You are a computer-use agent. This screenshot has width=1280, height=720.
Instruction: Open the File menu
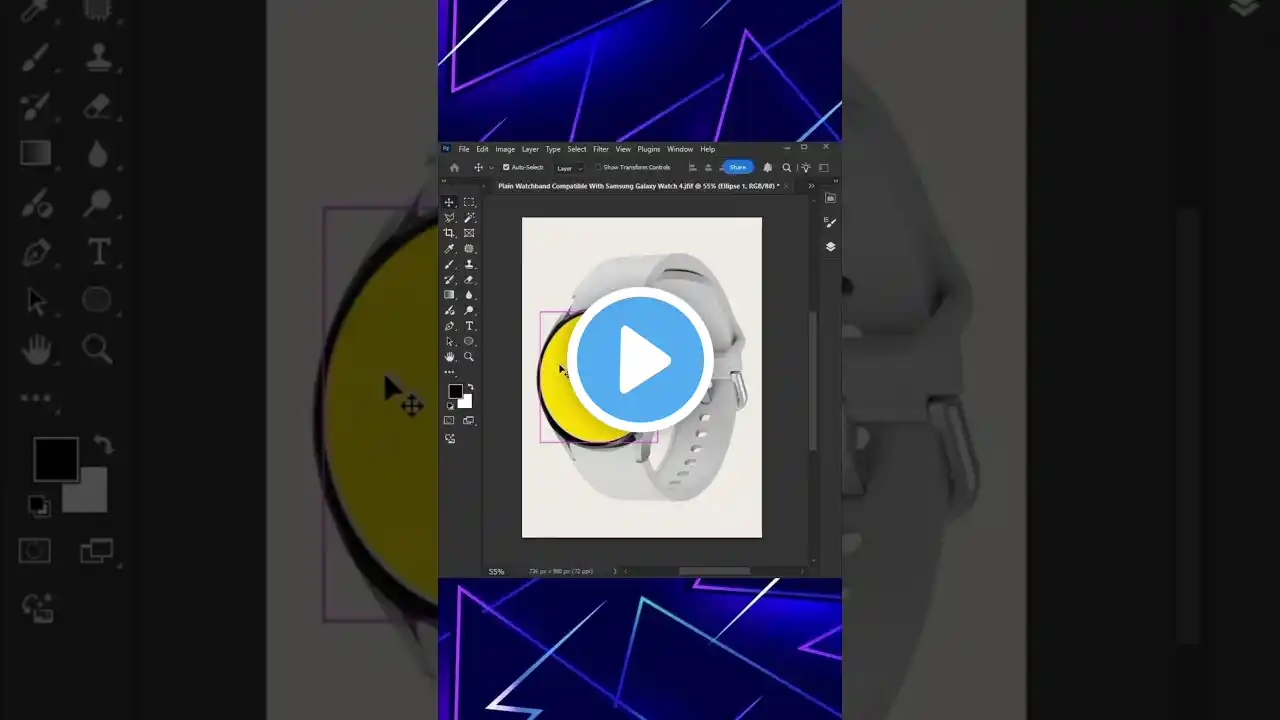(464, 149)
